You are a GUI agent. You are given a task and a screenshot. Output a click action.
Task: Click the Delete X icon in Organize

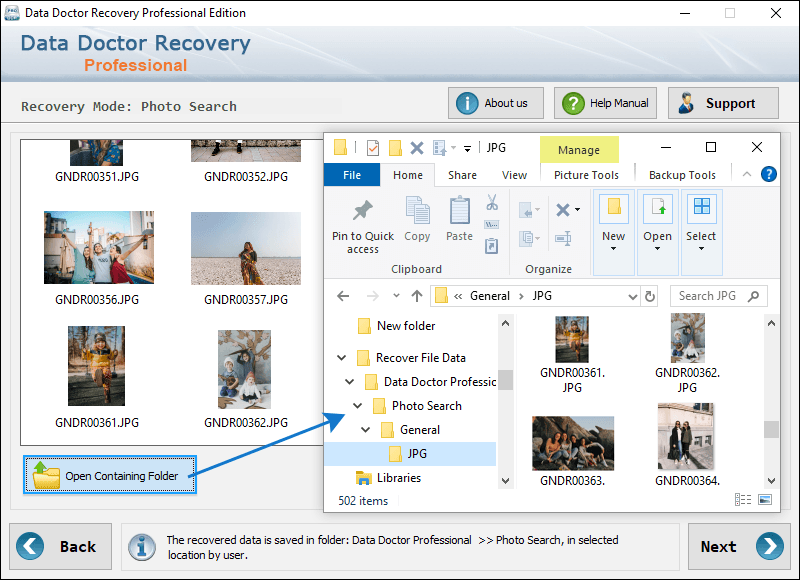563,210
